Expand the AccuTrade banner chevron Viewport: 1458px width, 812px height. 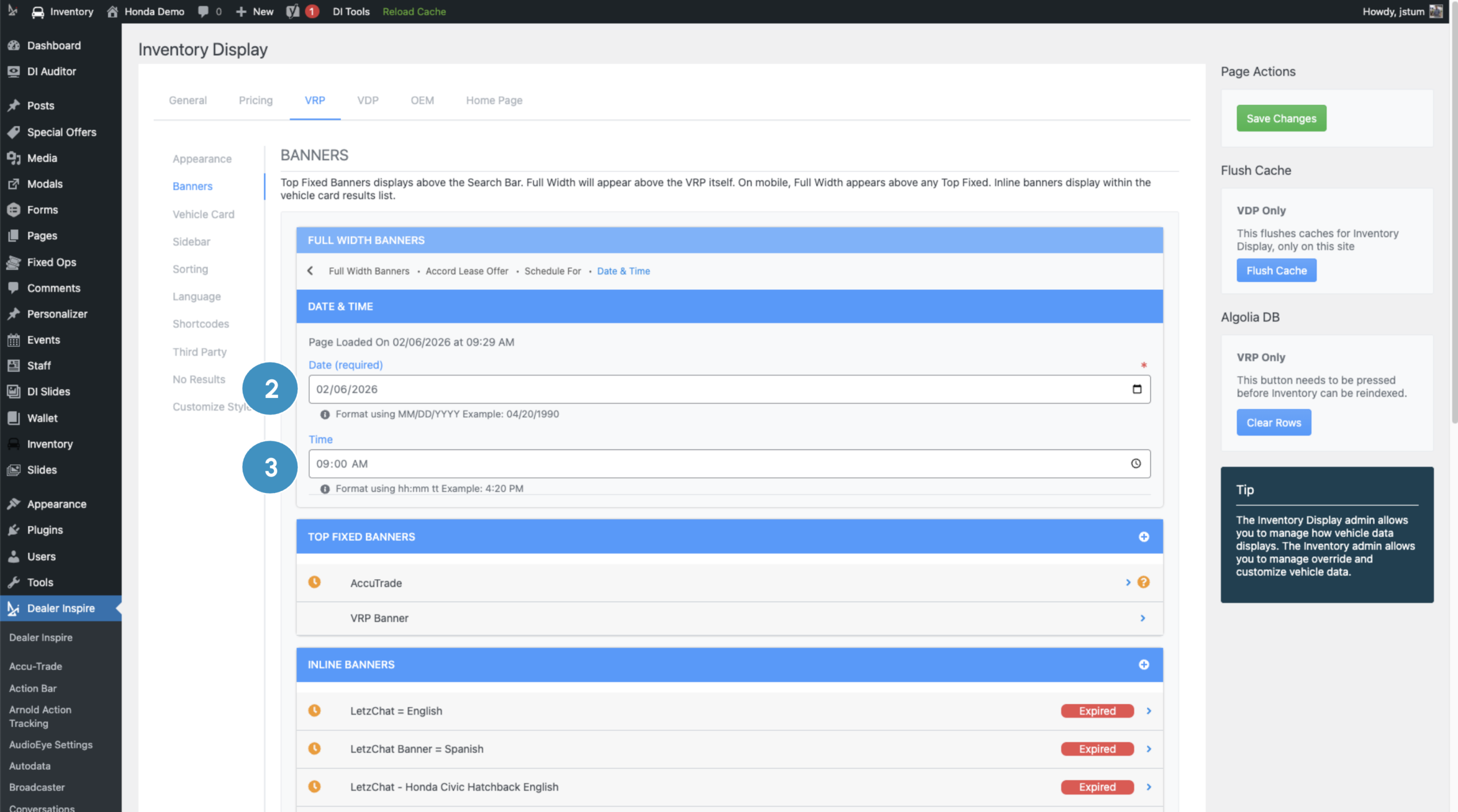coord(1128,582)
